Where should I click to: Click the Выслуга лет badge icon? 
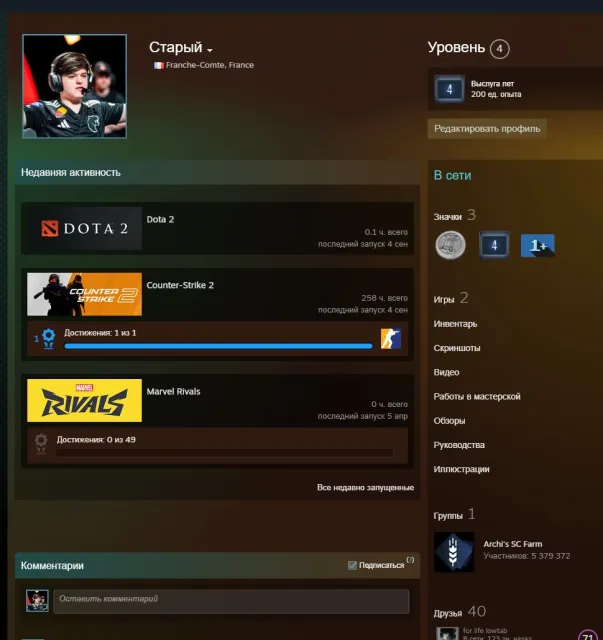pos(449,89)
